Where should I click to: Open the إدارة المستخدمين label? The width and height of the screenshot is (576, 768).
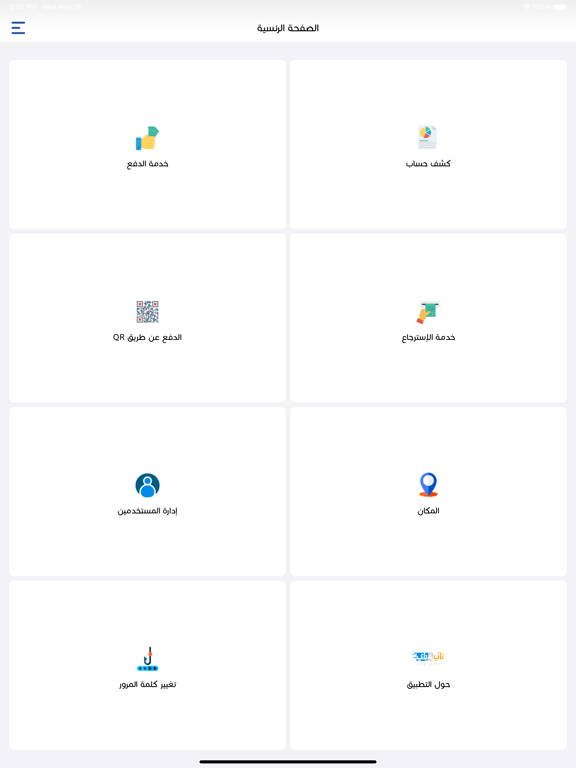coord(147,511)
